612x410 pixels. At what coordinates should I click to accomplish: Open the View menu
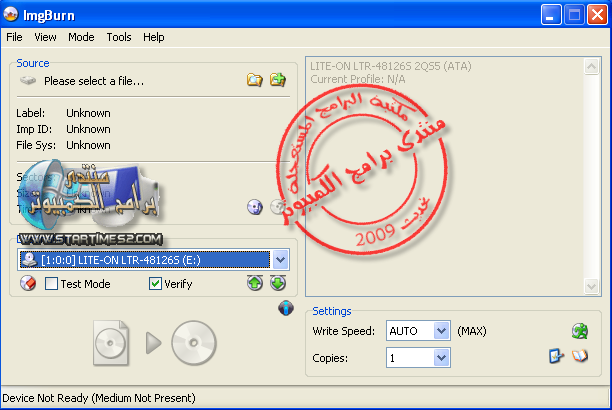45,37
